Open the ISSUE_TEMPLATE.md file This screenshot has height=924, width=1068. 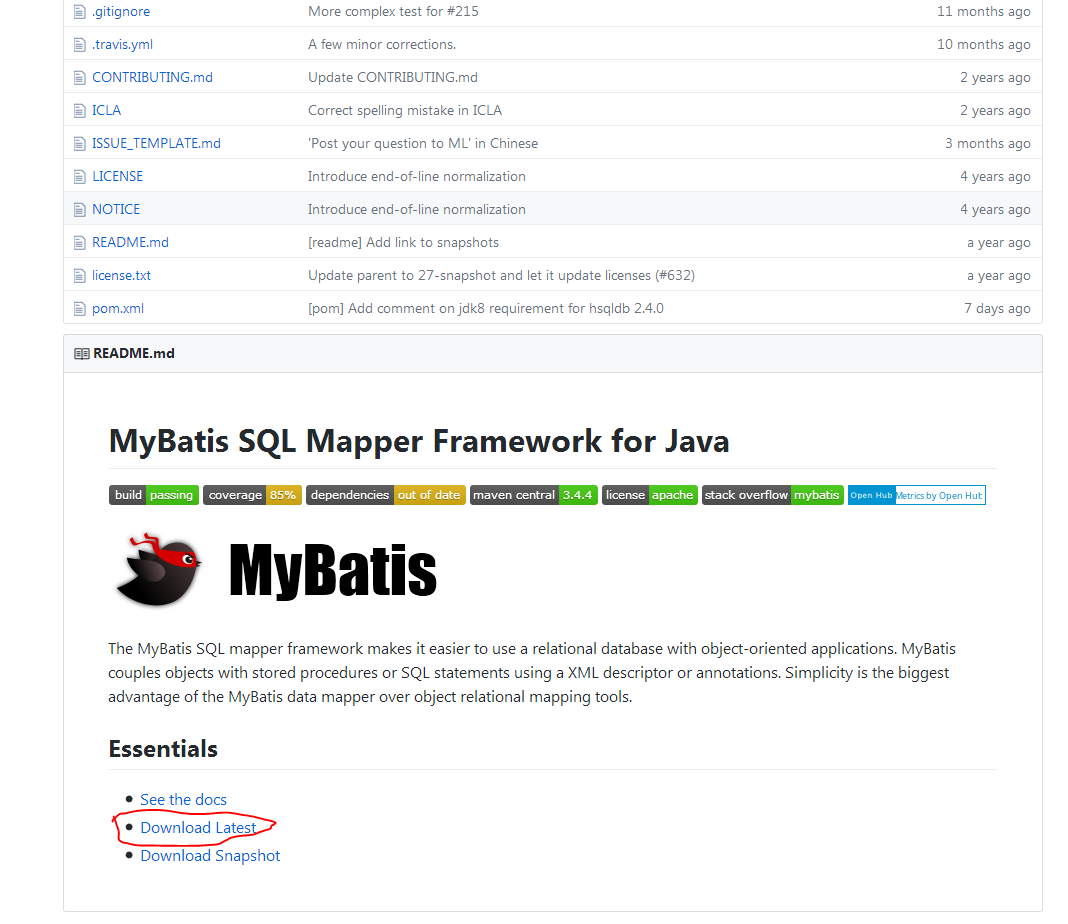click(x=157, y=144)
